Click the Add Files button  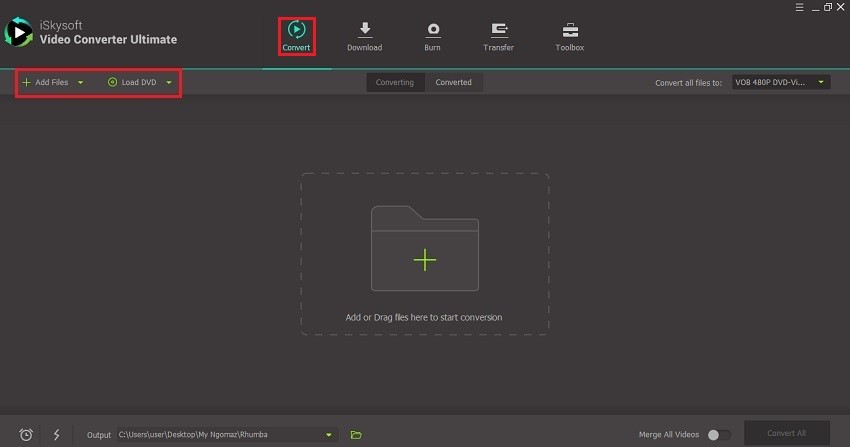45,82
